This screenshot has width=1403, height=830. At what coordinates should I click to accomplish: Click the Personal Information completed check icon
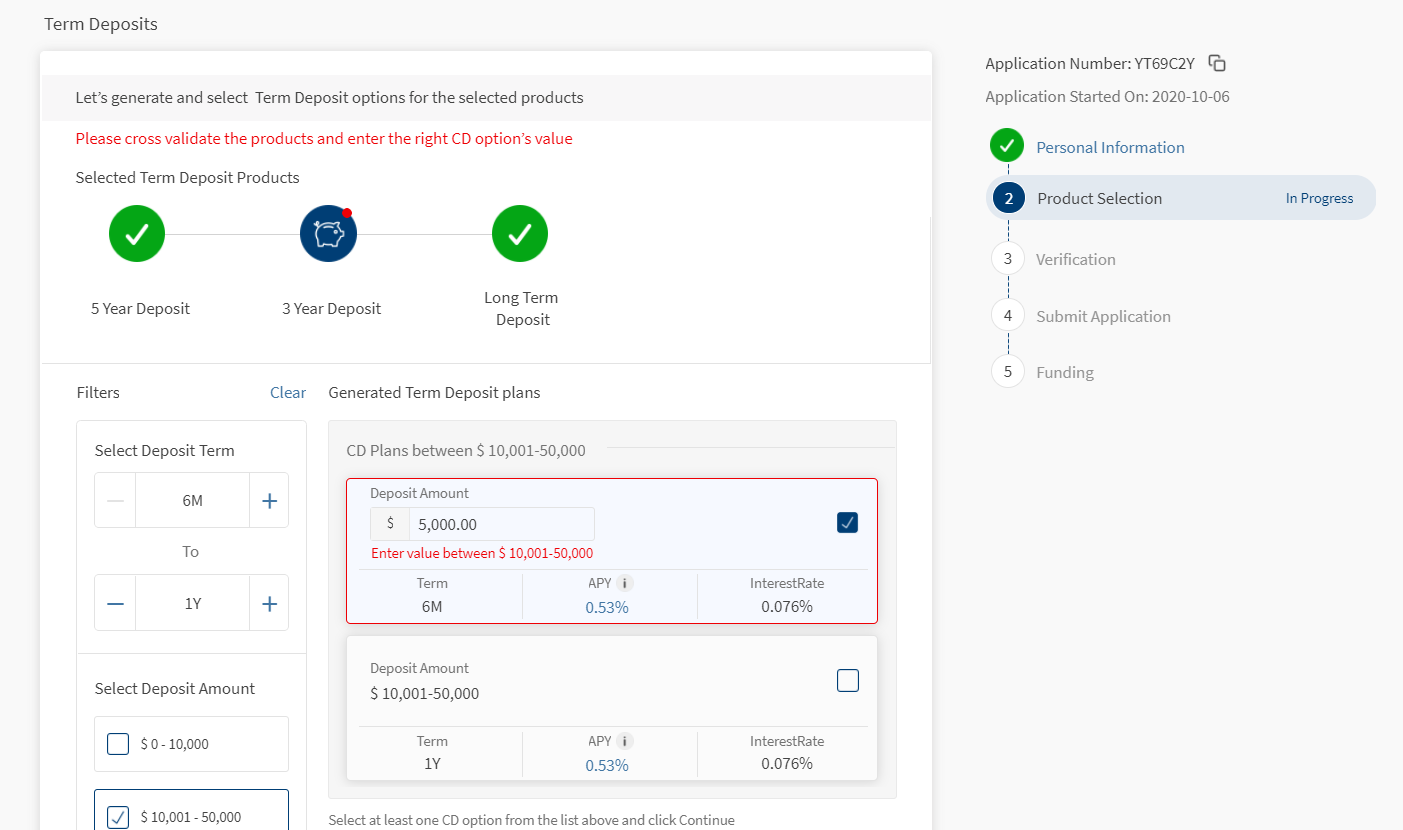point(1007,146)
